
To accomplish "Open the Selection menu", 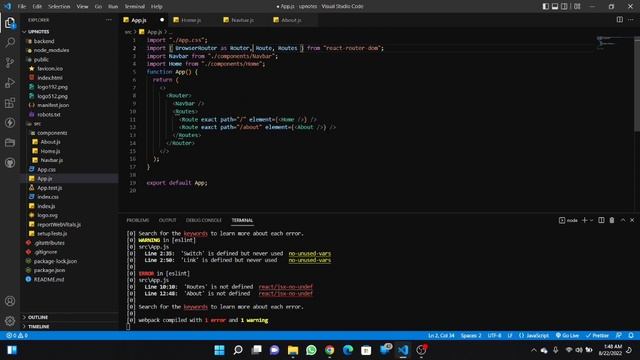I will coord(59,6).
